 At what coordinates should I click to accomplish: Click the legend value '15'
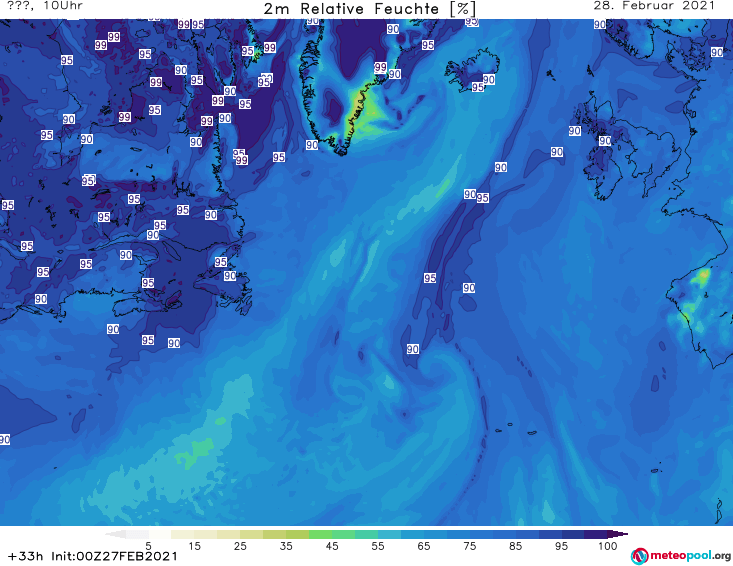(x=194, y=546)
